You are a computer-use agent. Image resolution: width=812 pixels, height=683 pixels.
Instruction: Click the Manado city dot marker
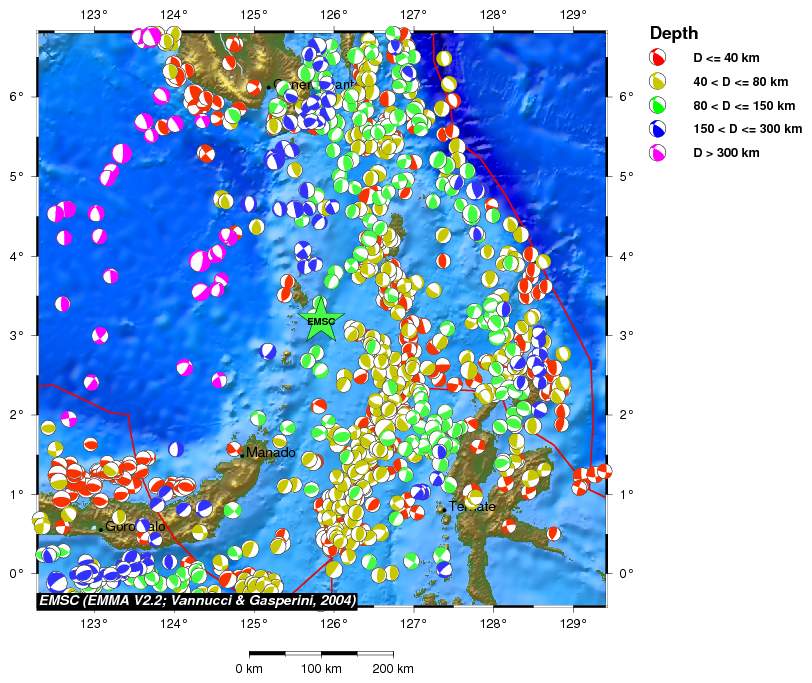241,455
